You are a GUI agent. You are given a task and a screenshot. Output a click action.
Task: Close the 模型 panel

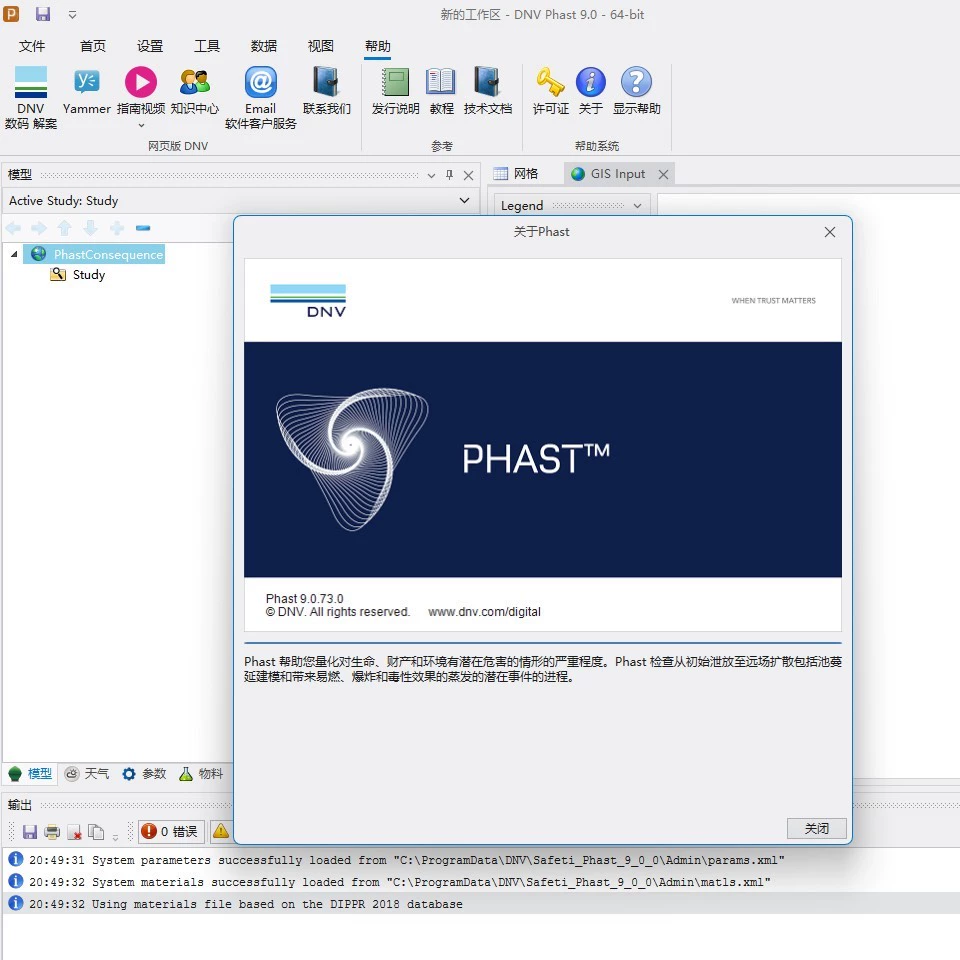click(x=468, y=176)
